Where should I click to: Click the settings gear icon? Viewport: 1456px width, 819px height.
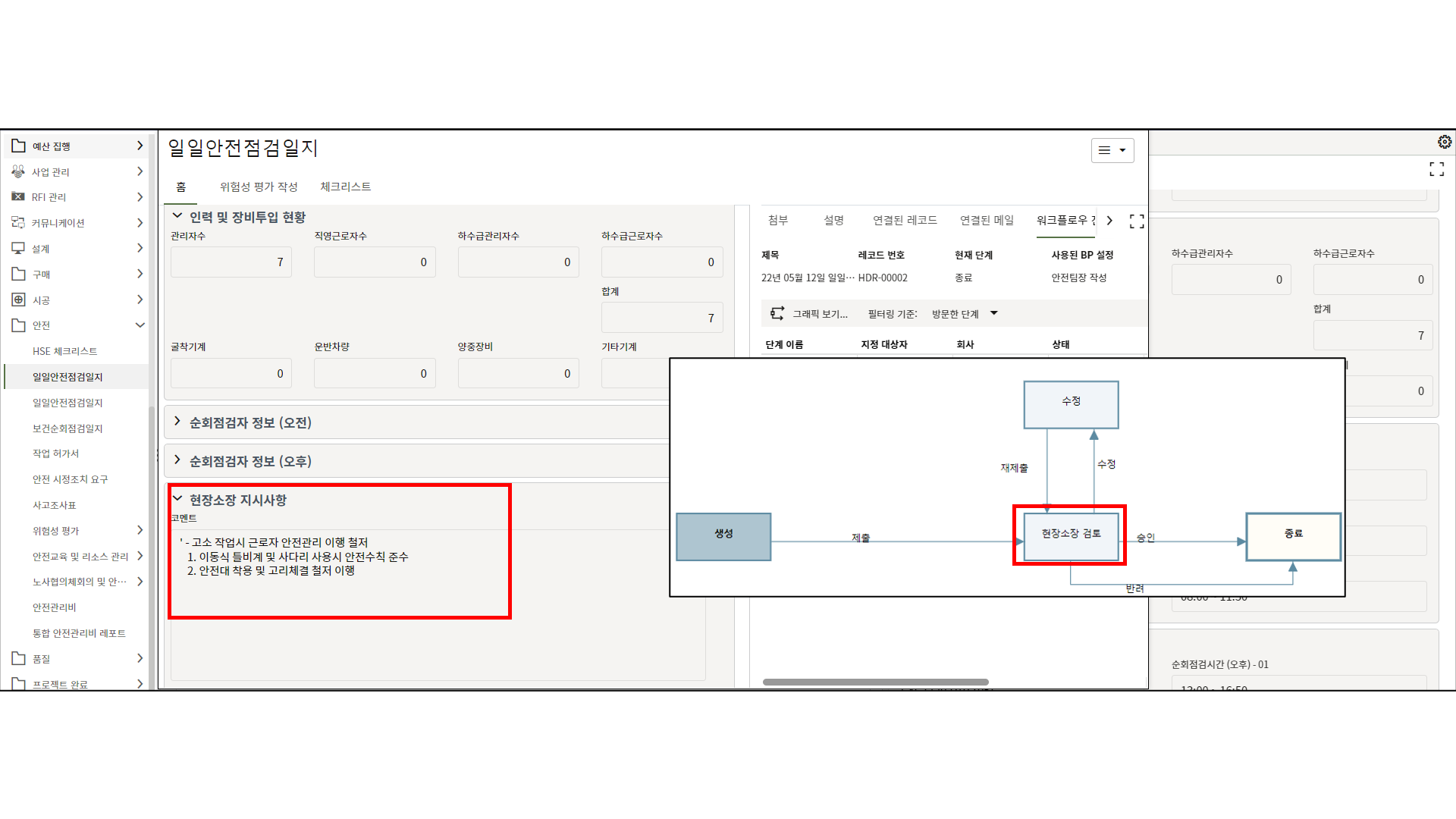(1444, 143)
